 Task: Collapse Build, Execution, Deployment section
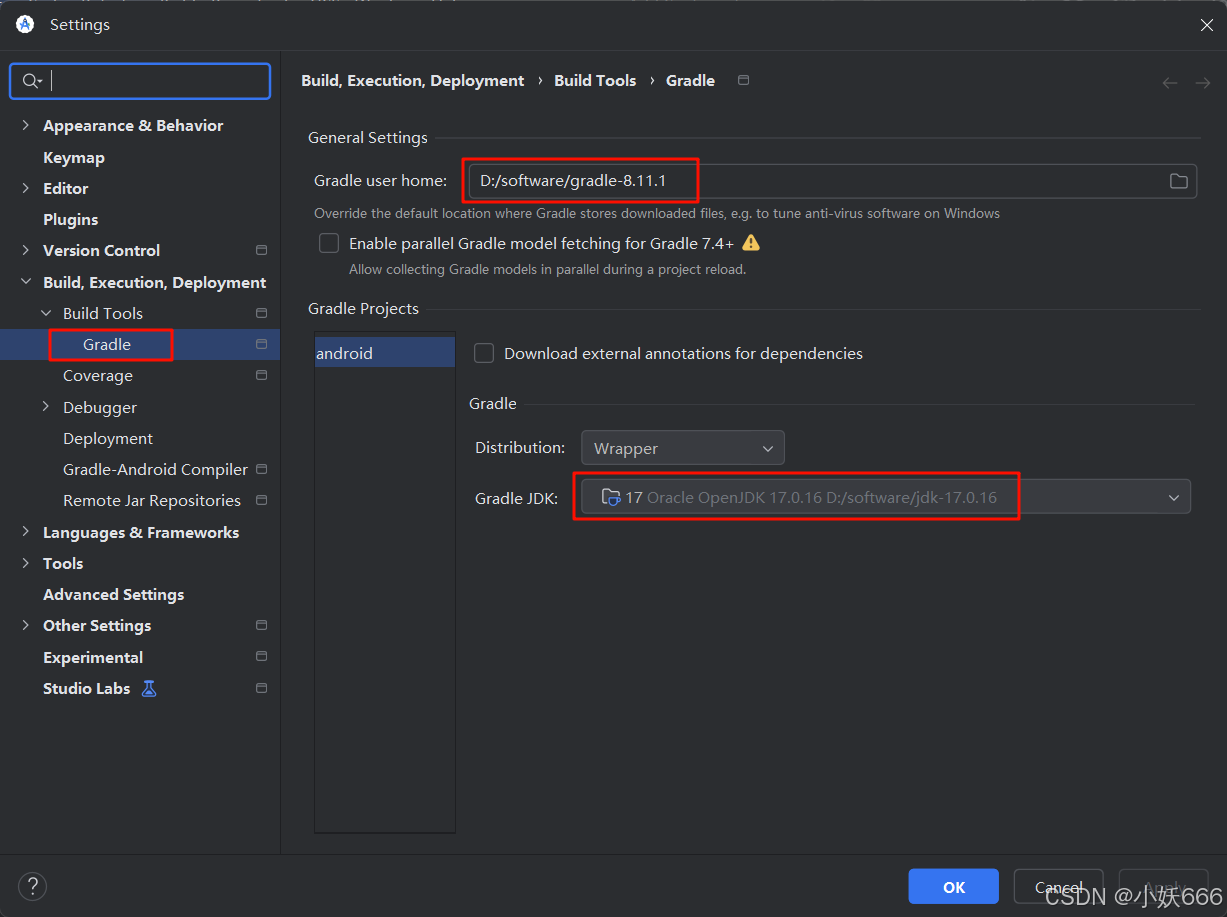click(x=25, y=282)
